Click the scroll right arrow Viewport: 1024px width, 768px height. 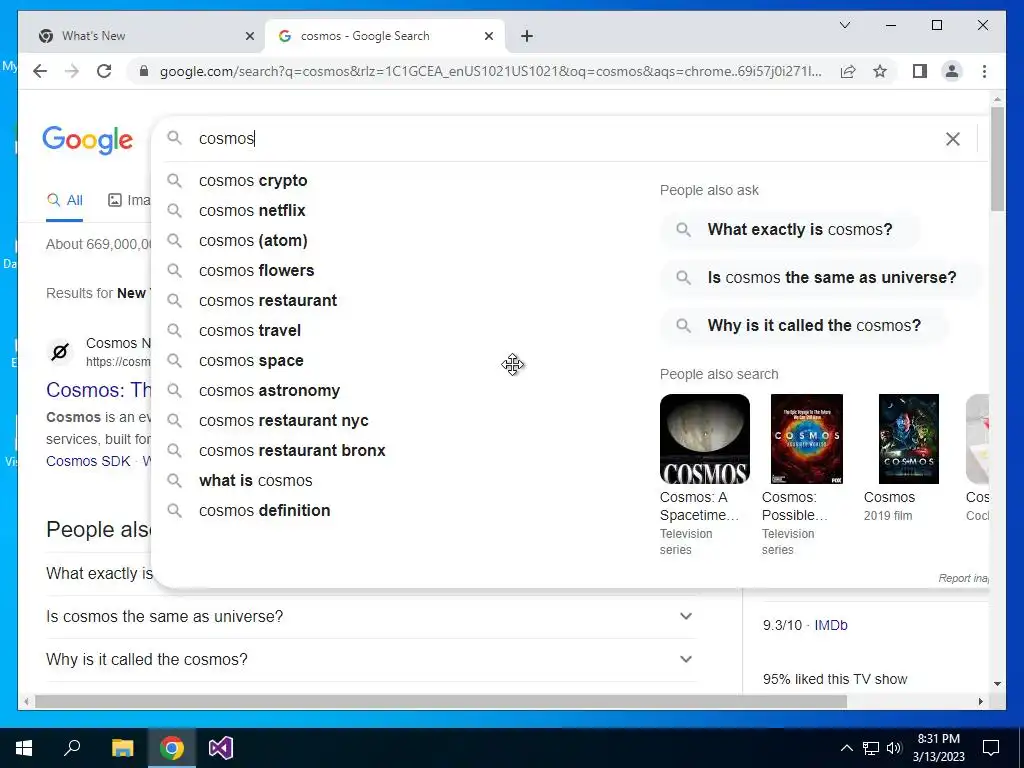point(980,702)
